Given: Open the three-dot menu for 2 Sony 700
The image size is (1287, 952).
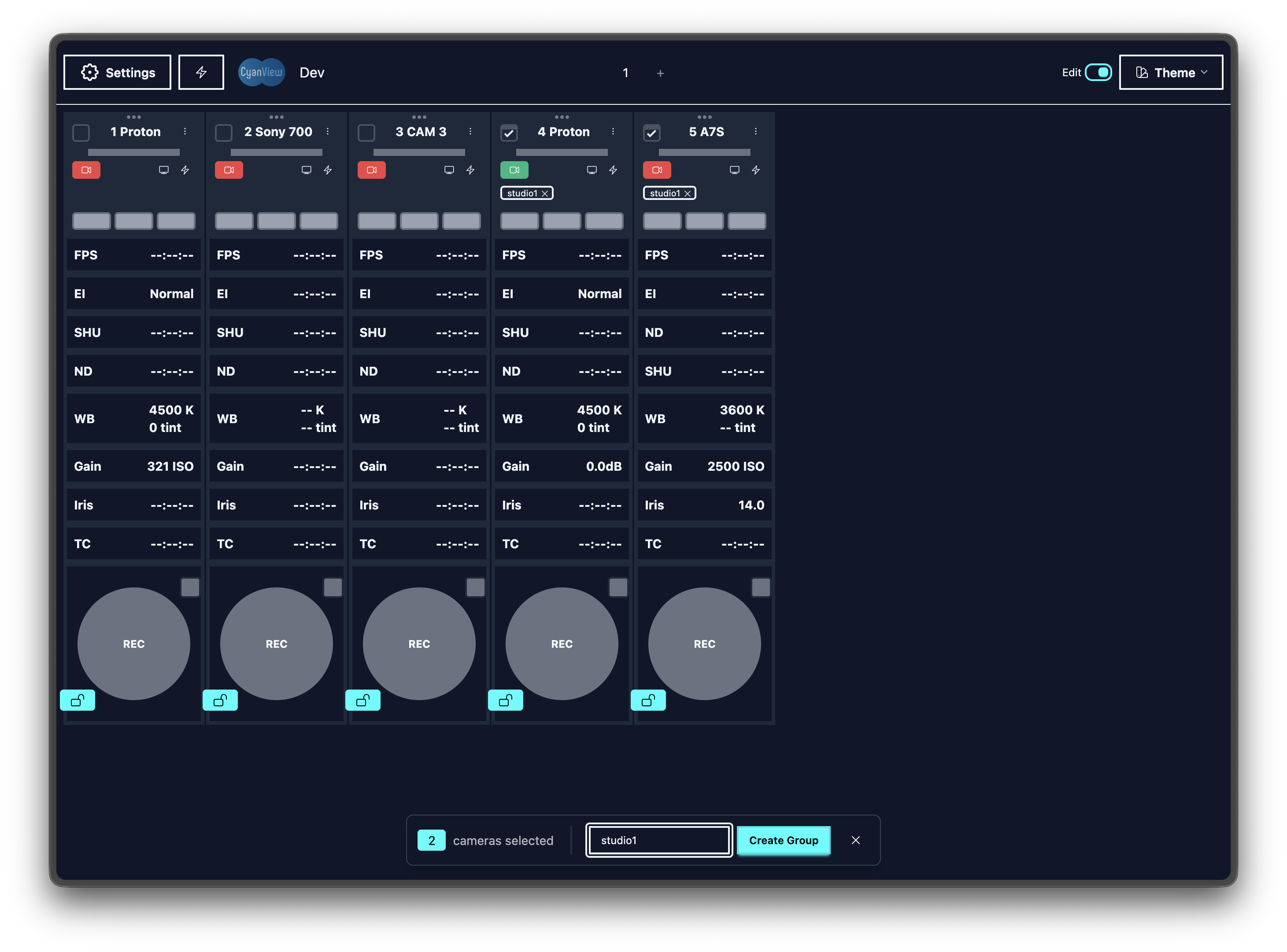Looking at the screenshot, I should pos(327,131).
